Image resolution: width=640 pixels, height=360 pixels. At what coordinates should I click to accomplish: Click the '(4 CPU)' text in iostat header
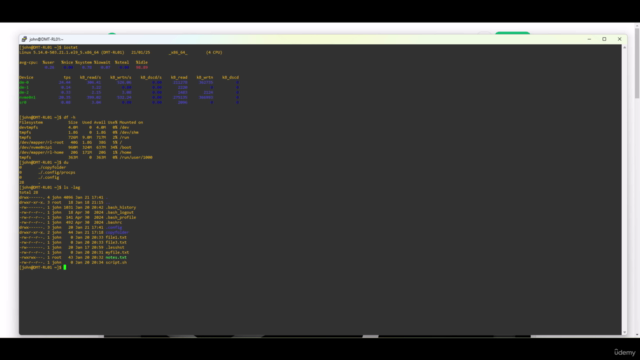pos(214,52)
